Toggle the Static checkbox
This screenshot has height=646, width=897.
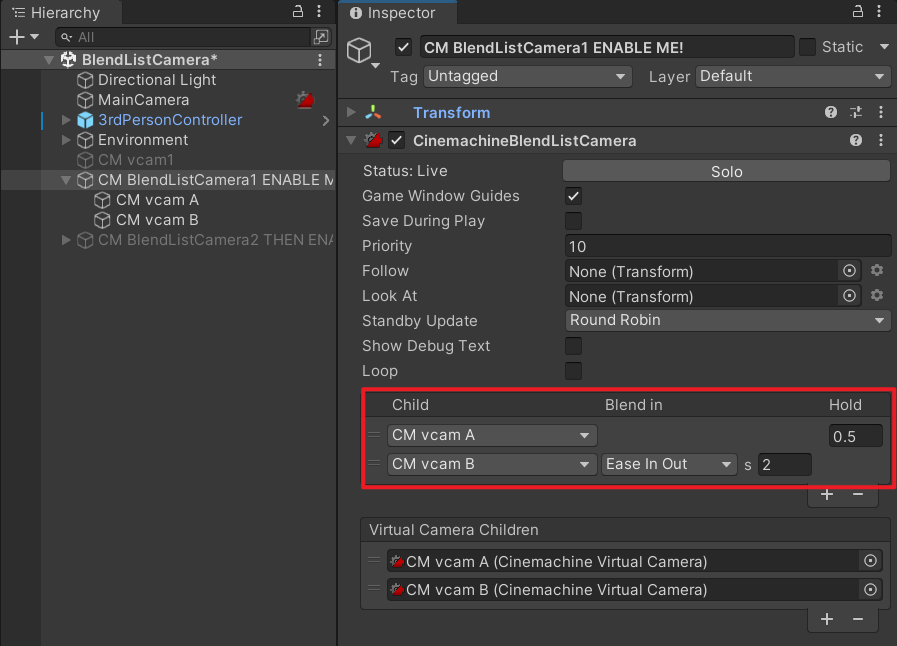(807, 47)
